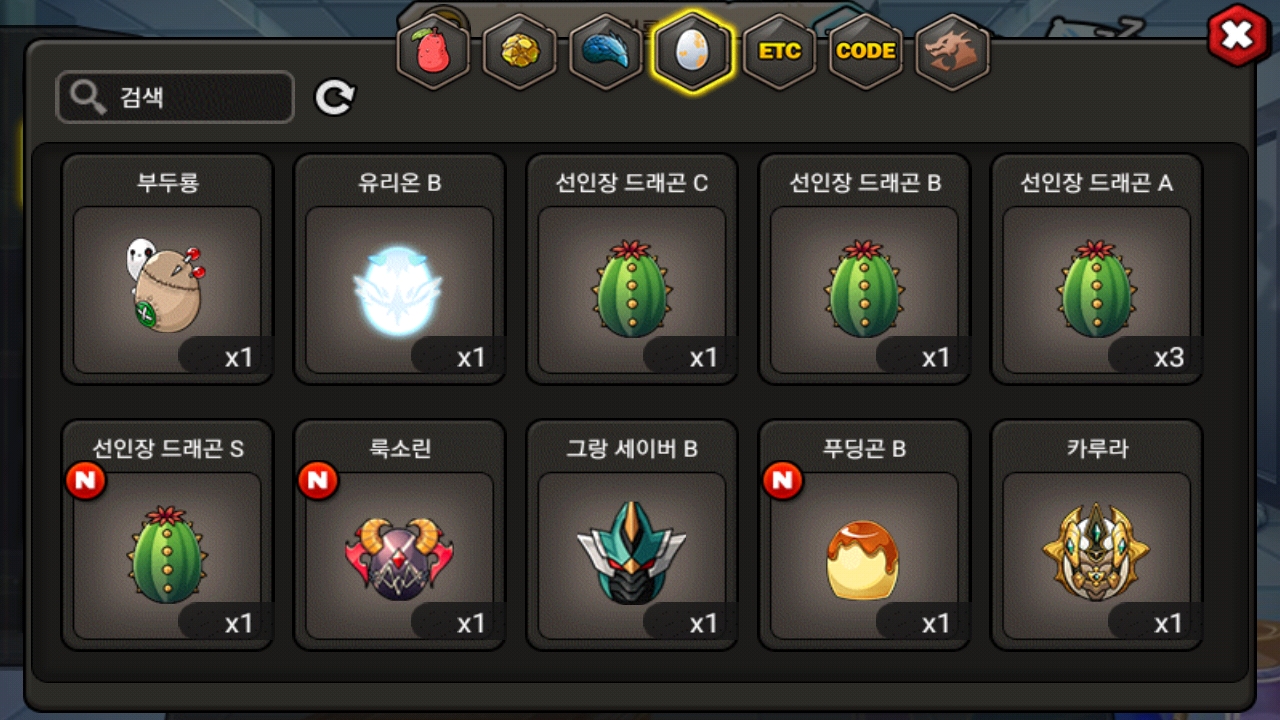Close the inventory with red X
The width and height of the screenshot is (1280, 720).
[x=1238, y=36]
